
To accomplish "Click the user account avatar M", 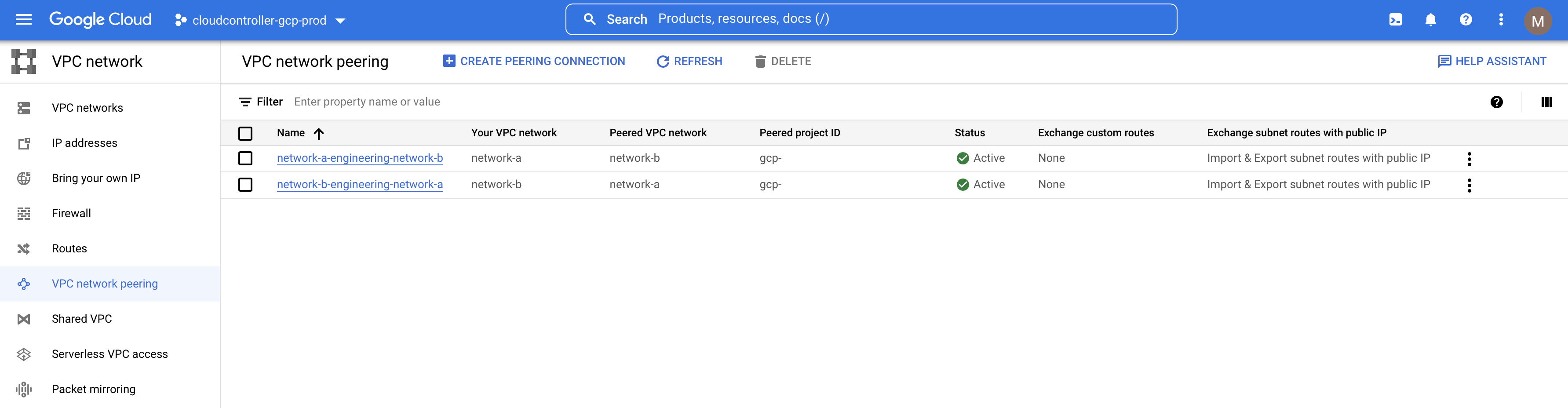I will tap(1537, 21).
